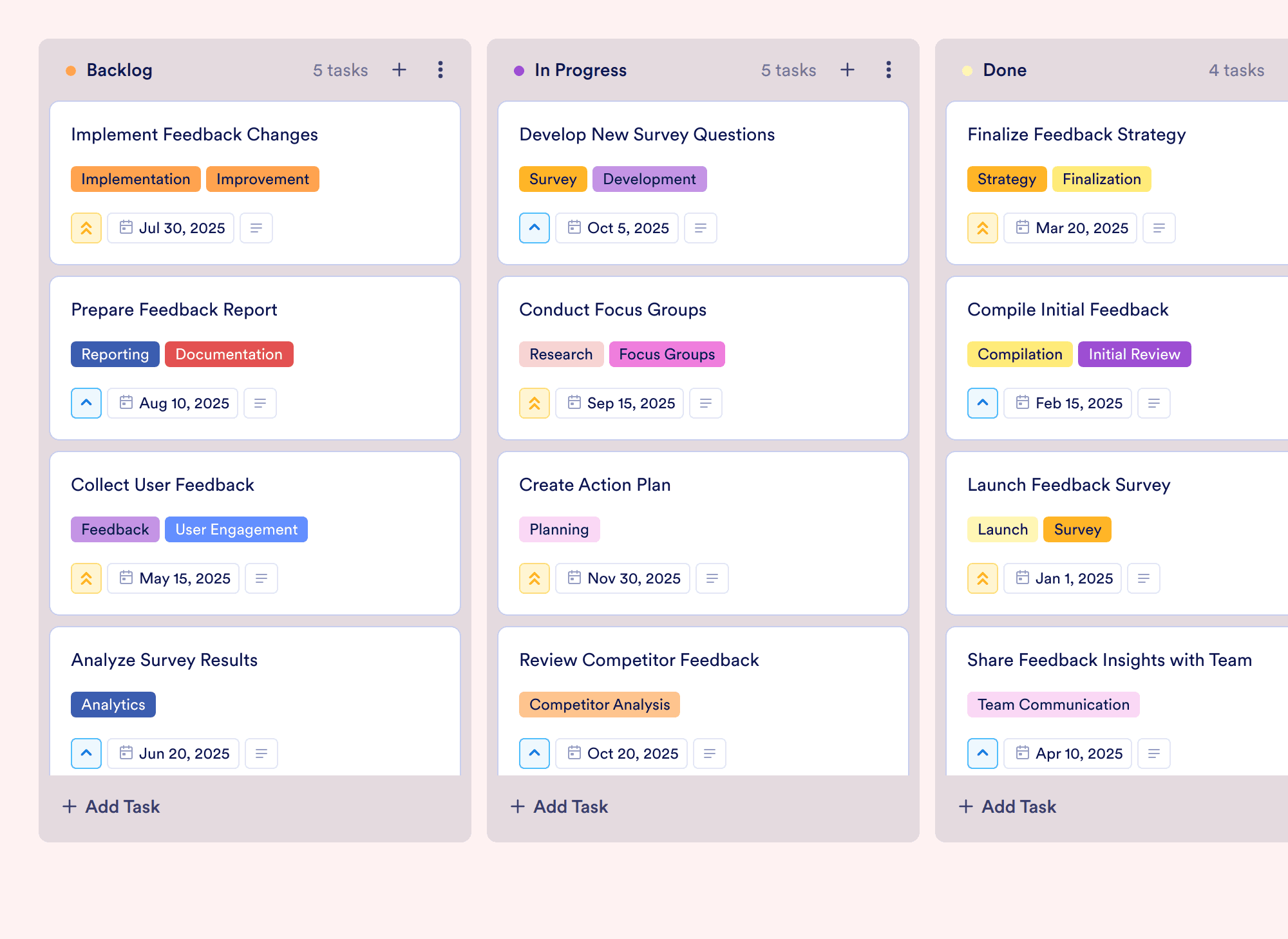The height and width of the screenshot is (939, 1288).
Task: Open description icon on Finalize Feedback Strategy
Action: pyautogui.click(x=1159, y=228)
